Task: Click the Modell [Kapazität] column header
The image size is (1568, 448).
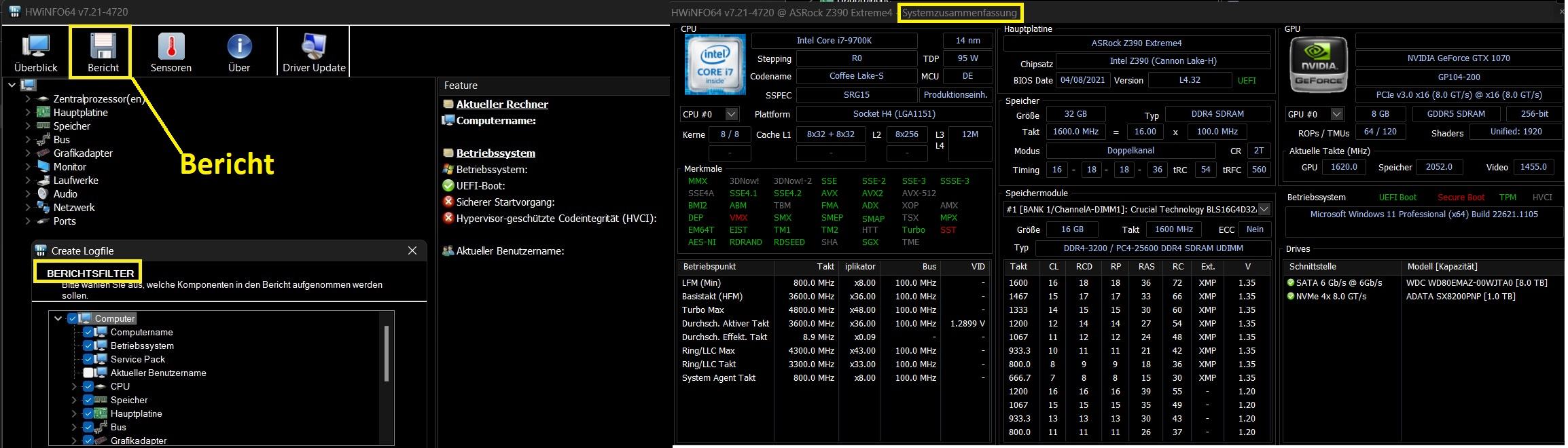Action: click(1482, 267)
